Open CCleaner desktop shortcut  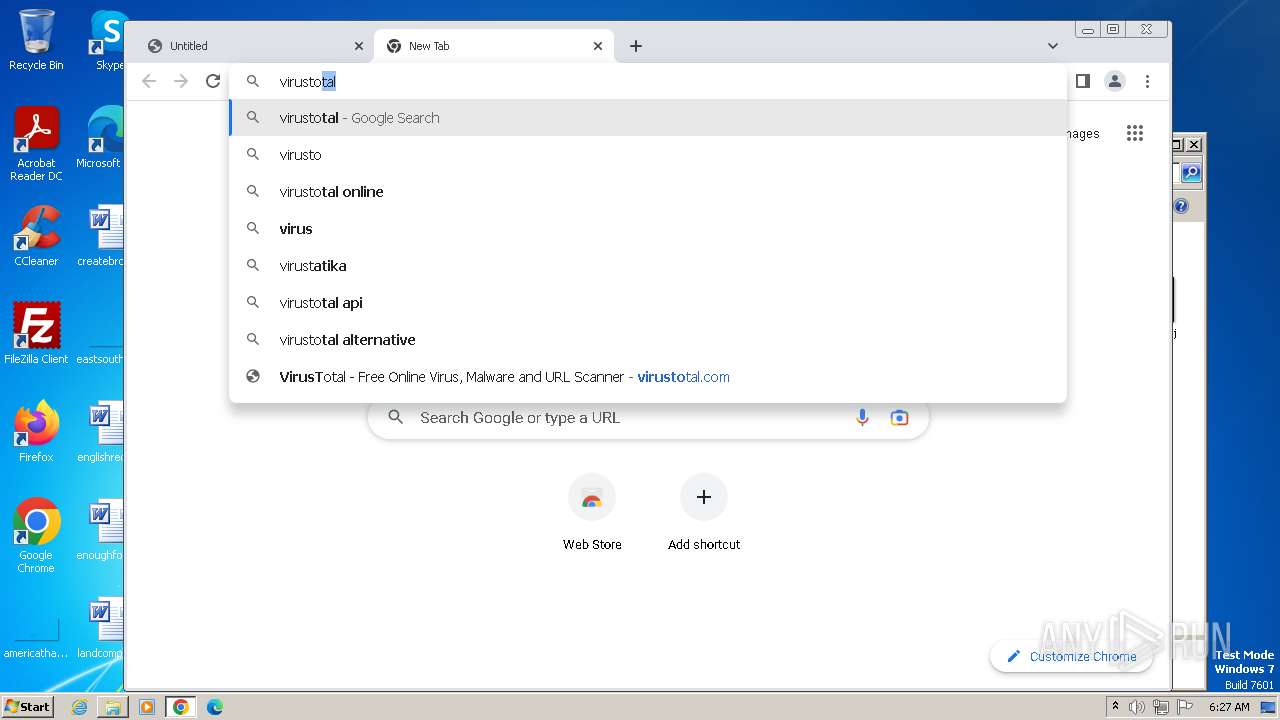point(36,236)
